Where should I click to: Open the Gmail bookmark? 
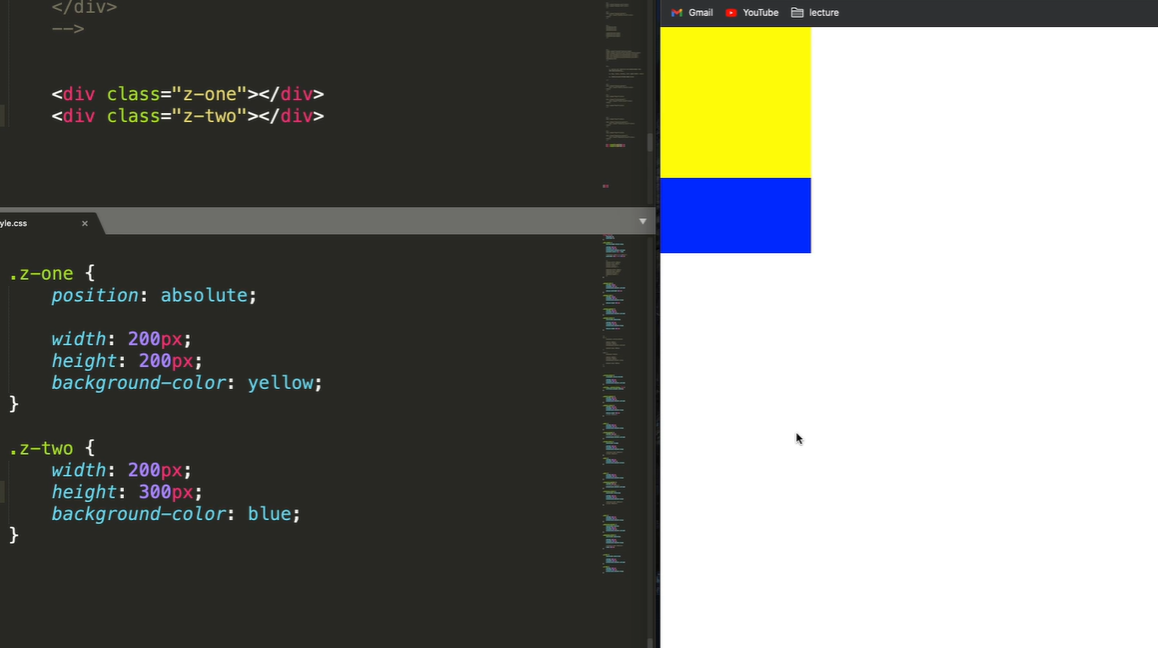point(692,13)
